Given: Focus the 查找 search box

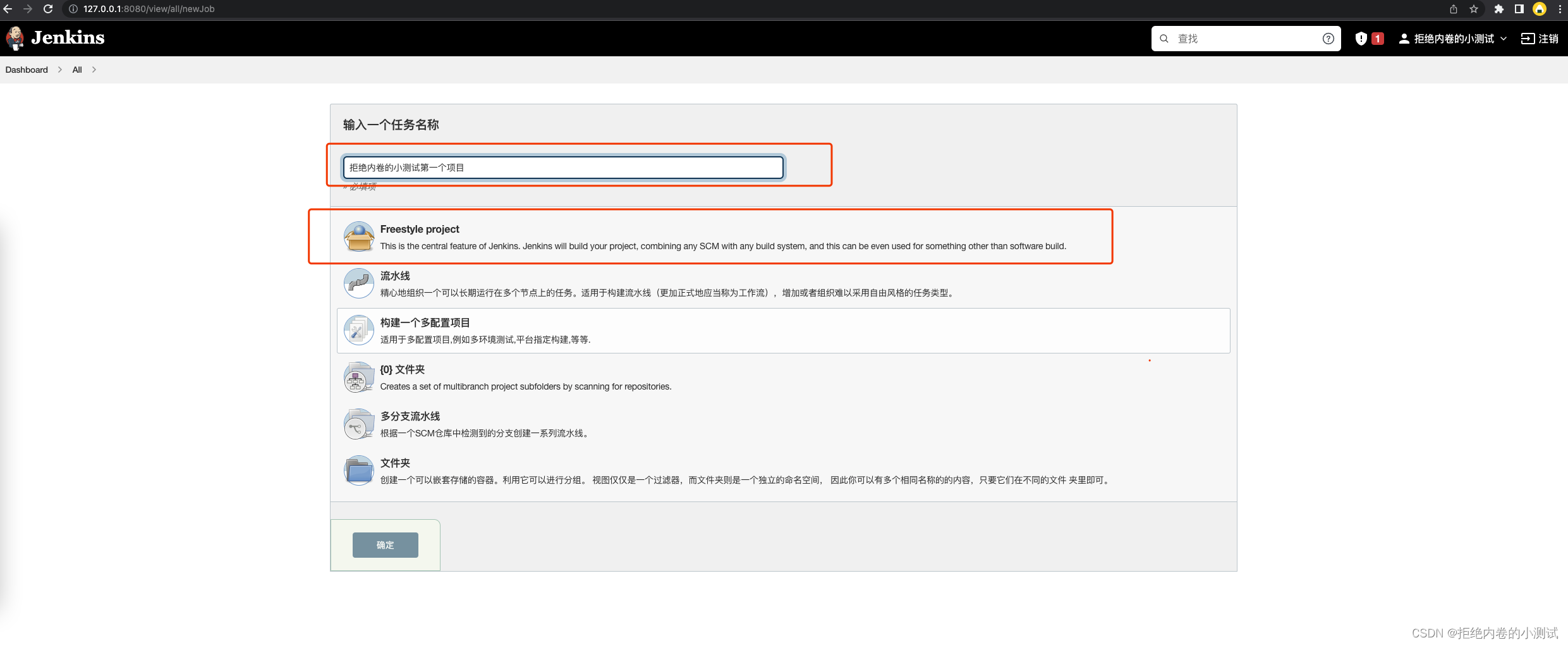Looking at the screenshot, I should pyautogui.click(x=1246, y=39).
